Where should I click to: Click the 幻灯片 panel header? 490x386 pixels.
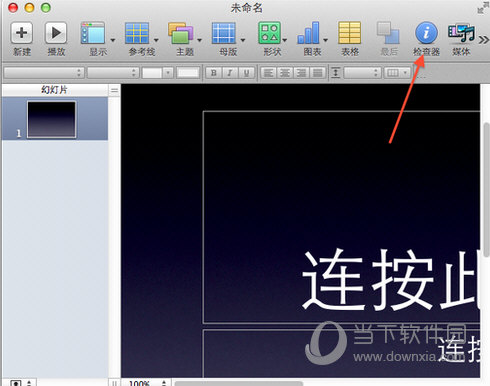(54, 90)
